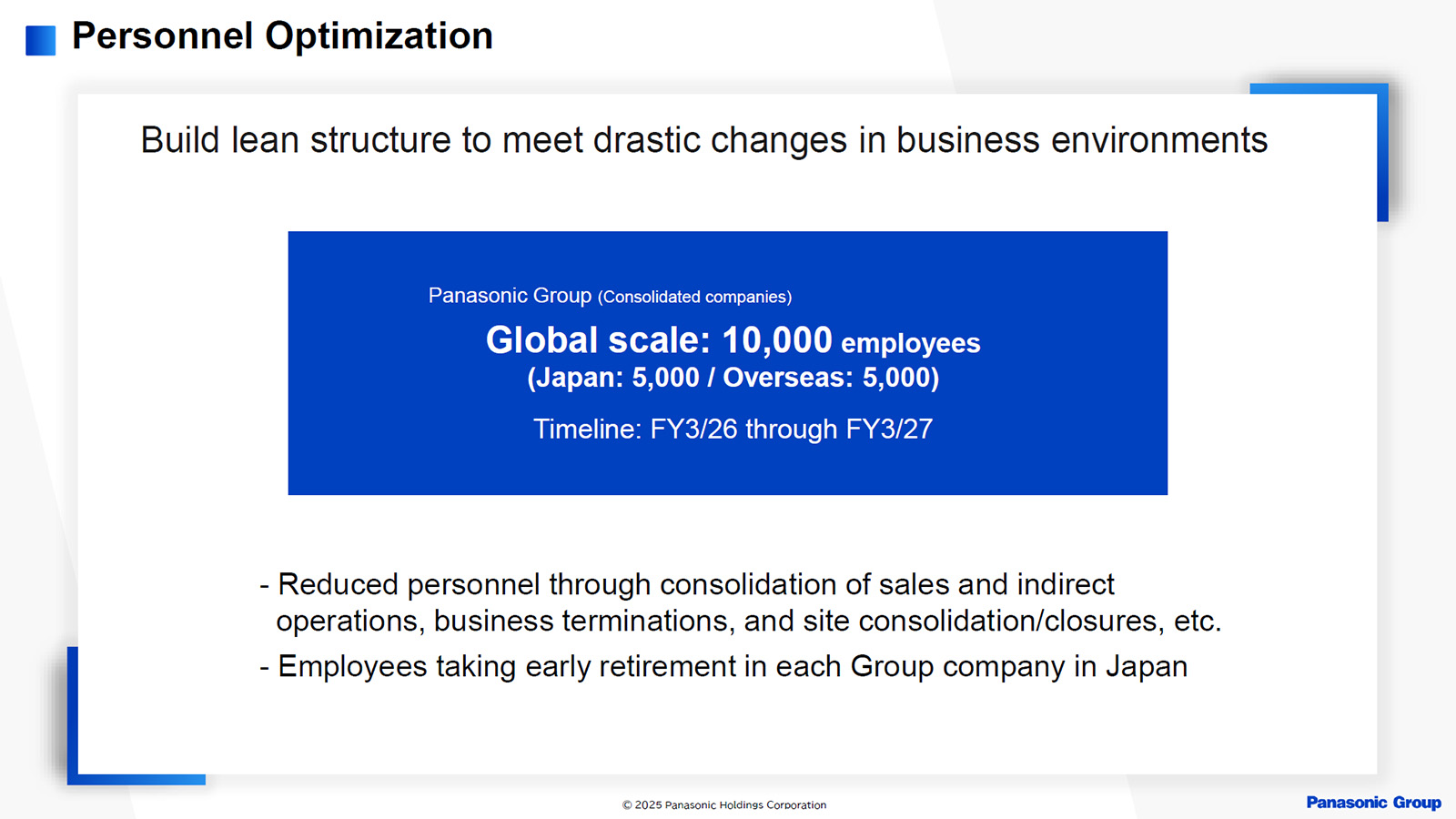The image size is (1456, 819).
Task: Click the "Reduced personnel through consolidation" bullet line
Action: point(695,584)
